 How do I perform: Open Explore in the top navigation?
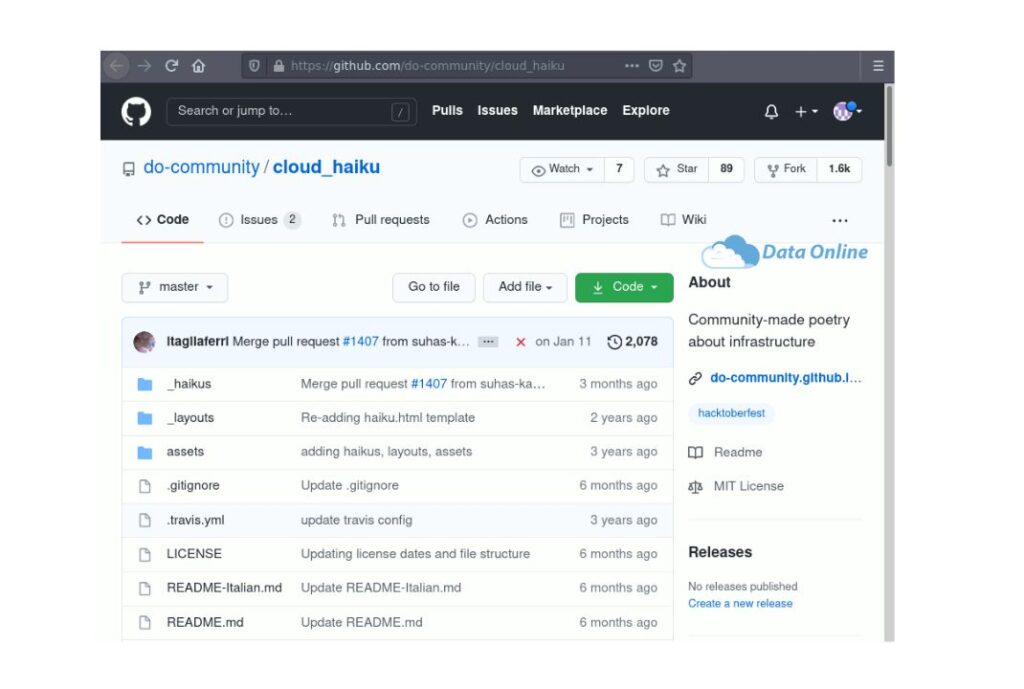point(646,111)
